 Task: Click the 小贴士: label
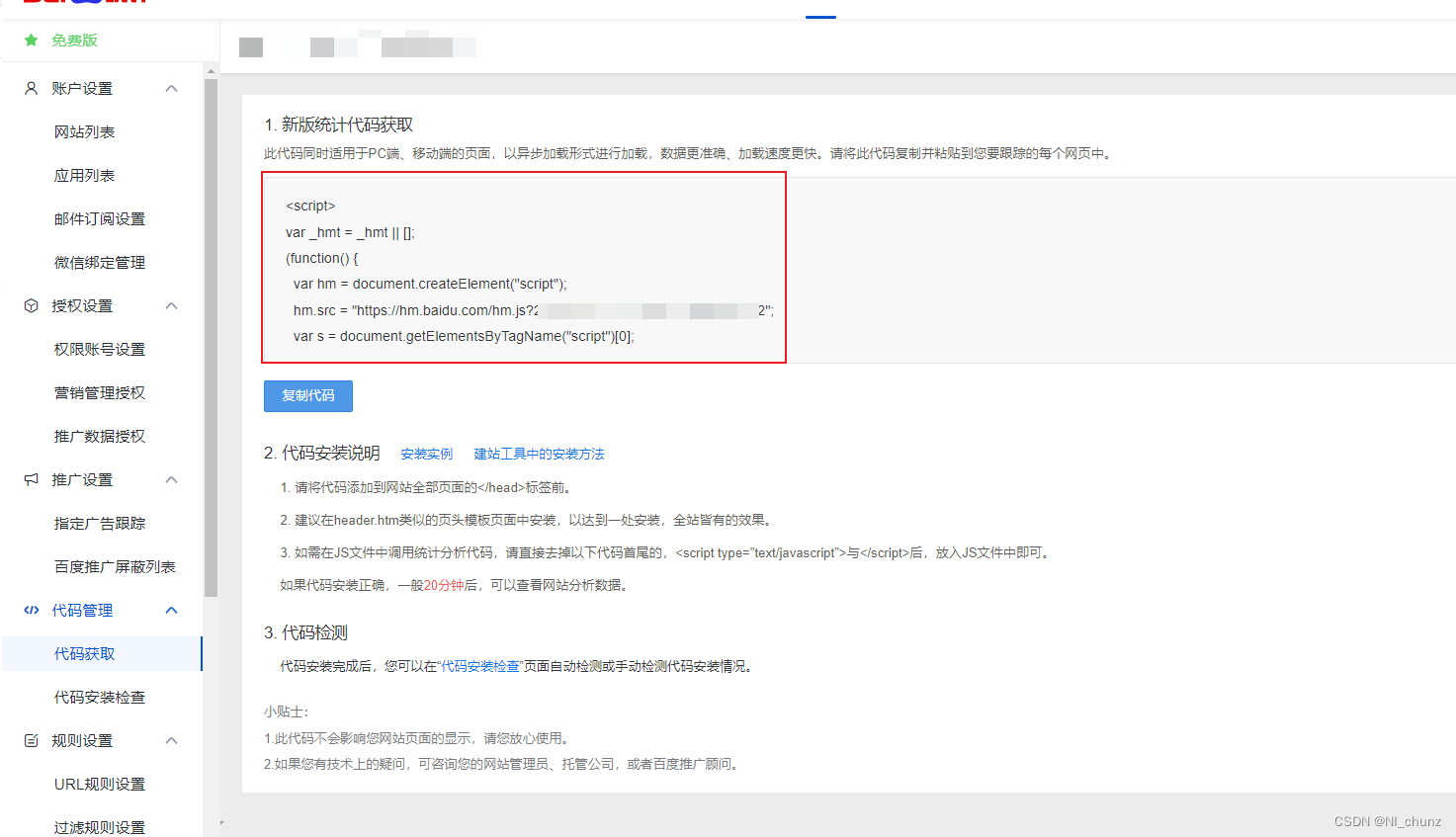287,711
